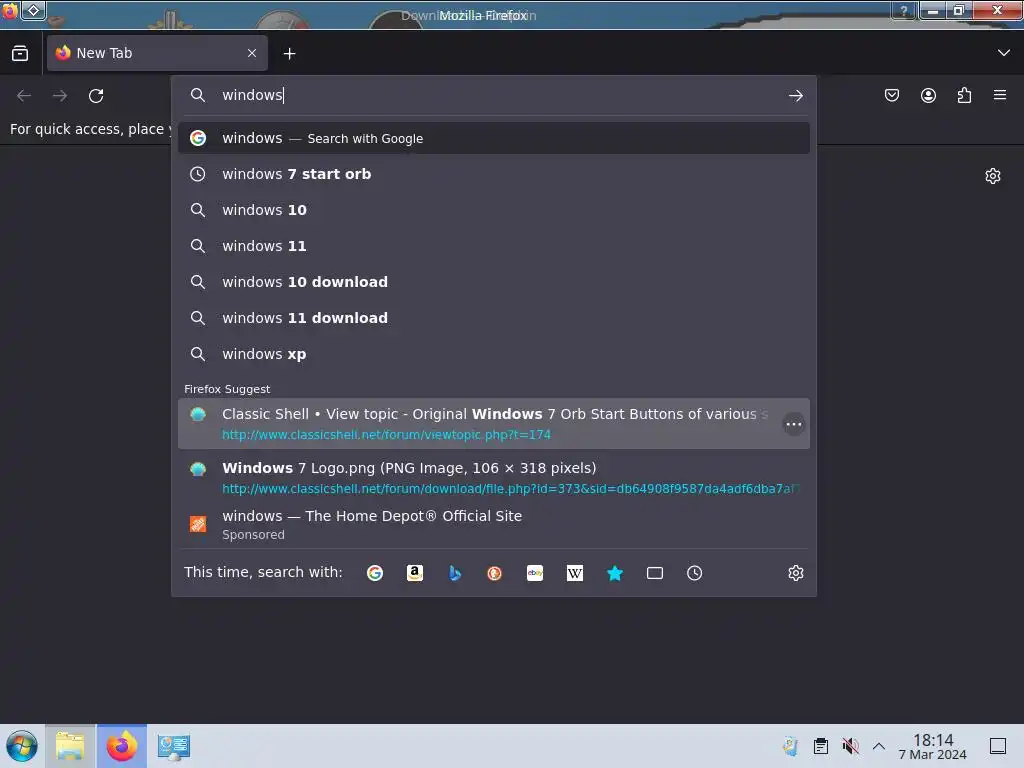Choose the 'windows 11' search suggestion
Image resolution: width=1024 pixels, height=768 pixels.
pyautogui.click(x=494, y=246)
